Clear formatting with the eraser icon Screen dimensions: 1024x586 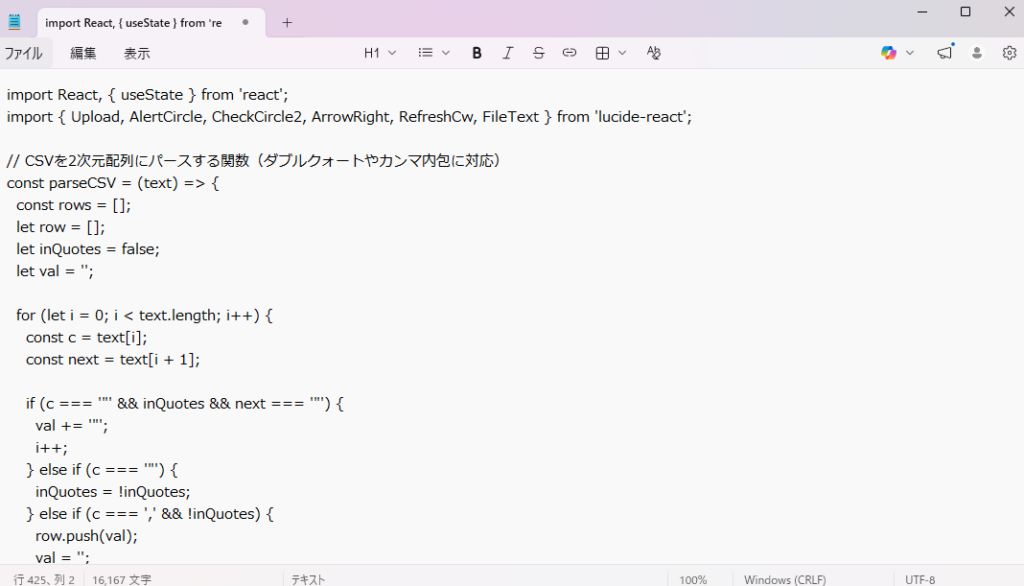(x=654, y=53)
